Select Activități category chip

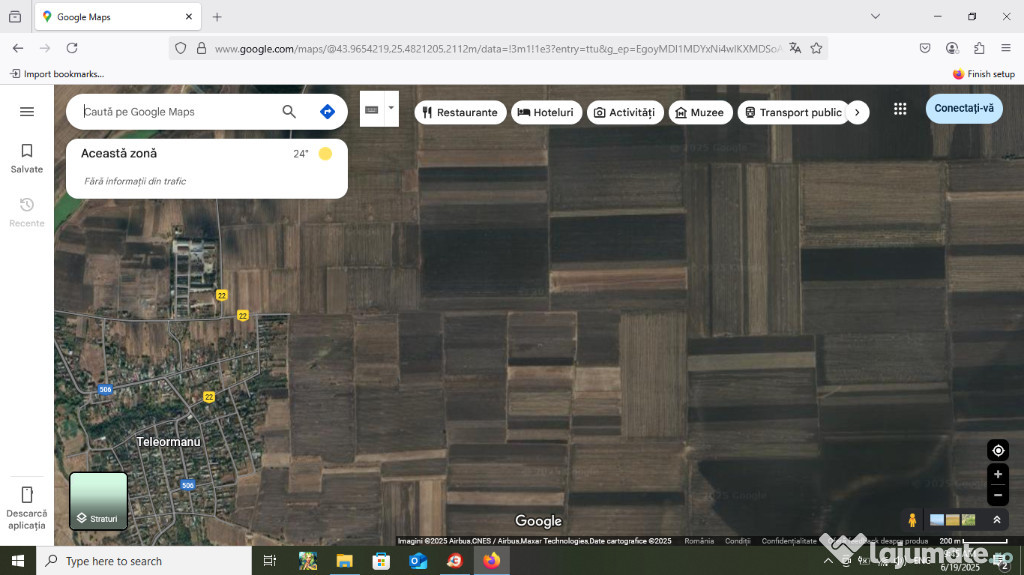point(625,112)
